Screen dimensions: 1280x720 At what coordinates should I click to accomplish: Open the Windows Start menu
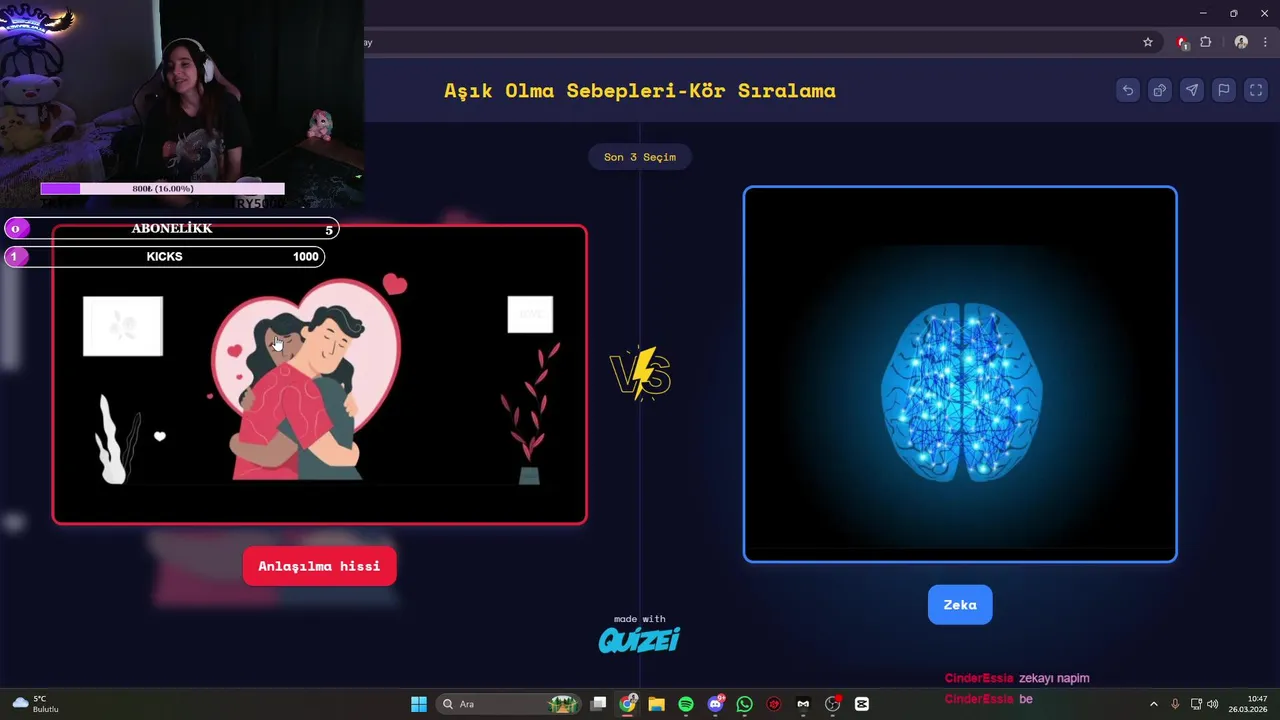click(419, 704)
